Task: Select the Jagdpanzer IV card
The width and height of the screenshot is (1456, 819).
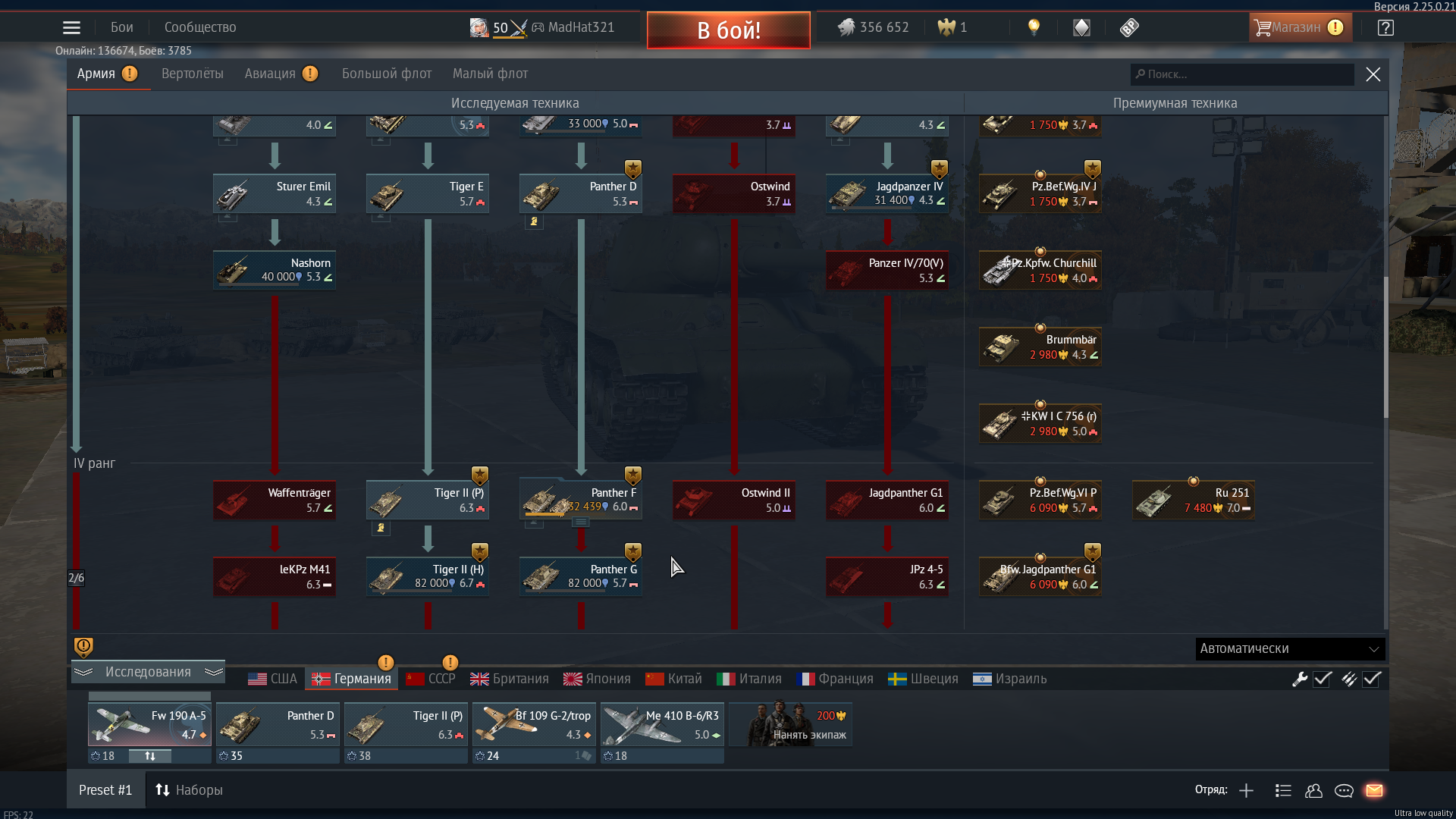Action: coord(887,193)
